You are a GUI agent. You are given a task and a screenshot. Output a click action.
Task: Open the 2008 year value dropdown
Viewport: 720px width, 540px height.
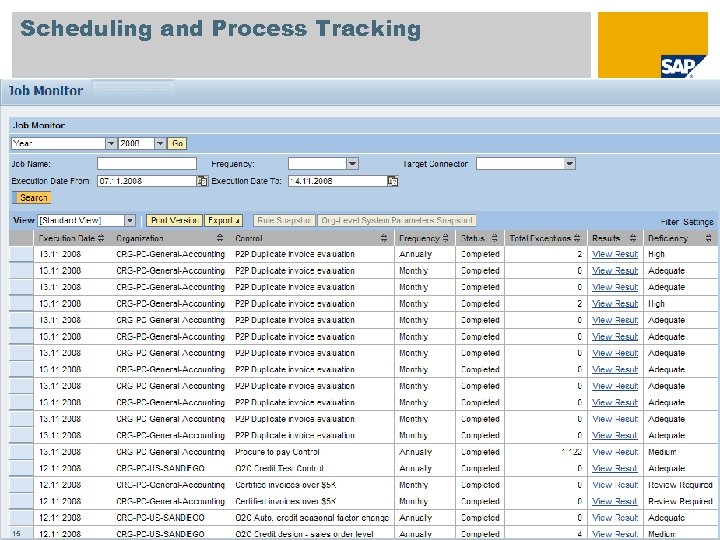tap(160, 144)
